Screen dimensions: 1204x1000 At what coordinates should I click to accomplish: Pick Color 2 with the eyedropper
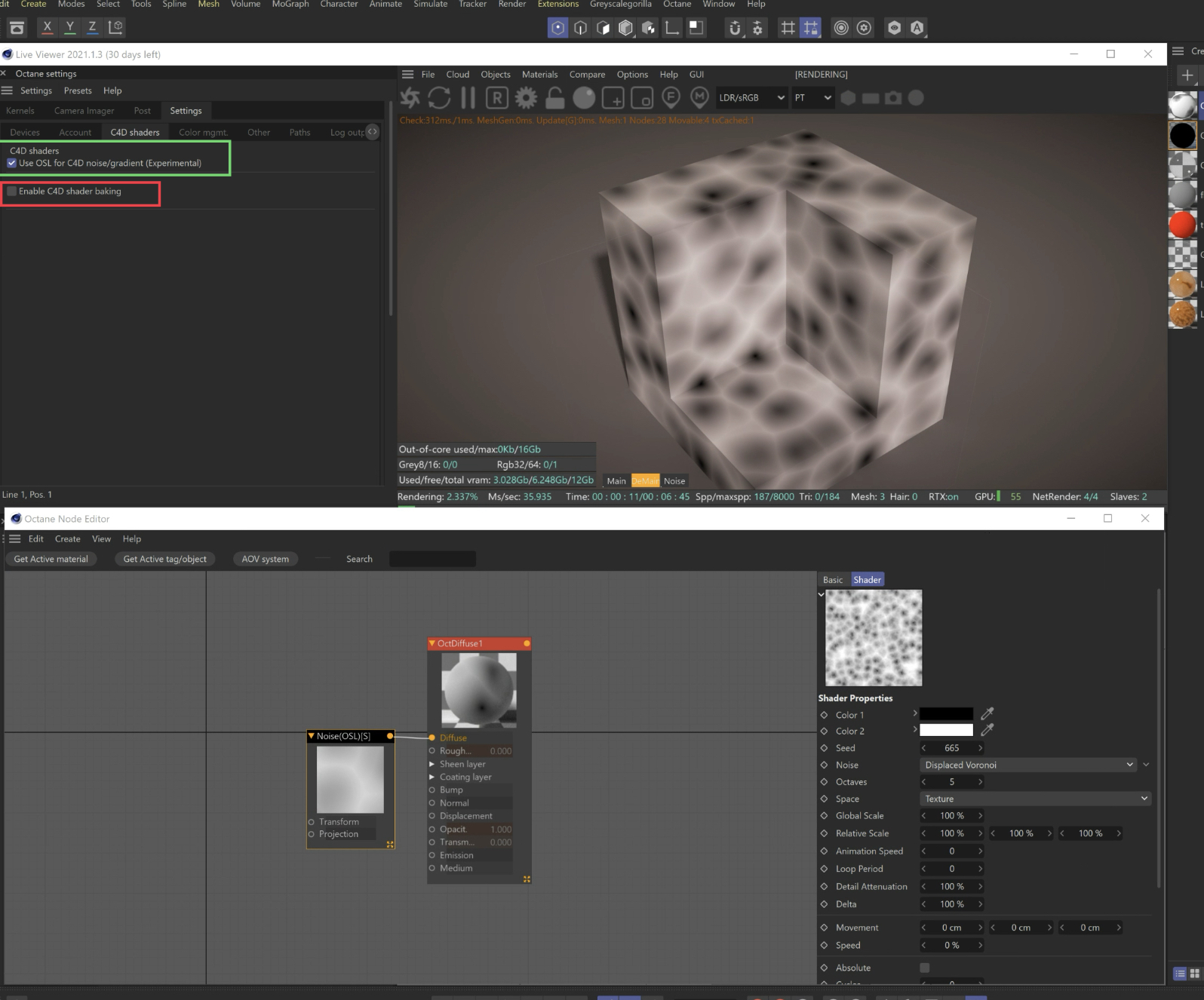tap(987, 730)
